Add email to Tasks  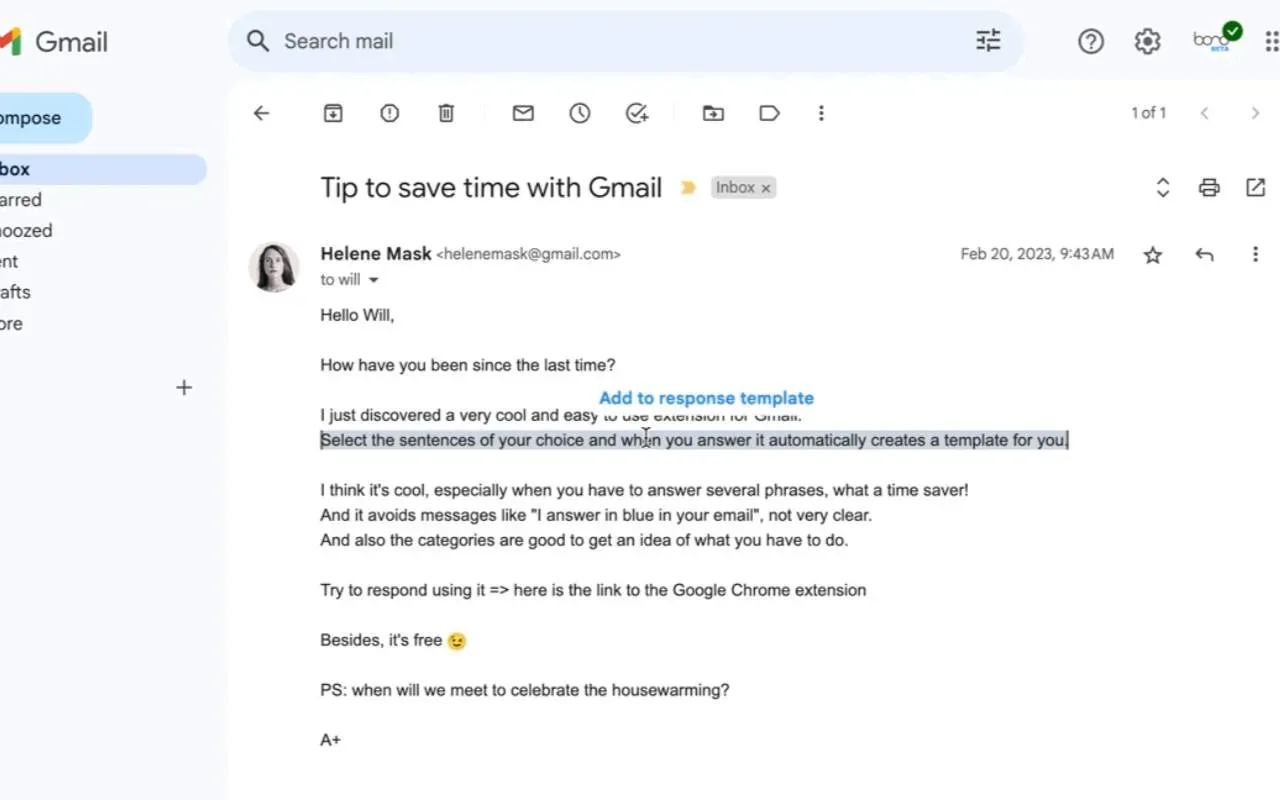pos(637,114)
